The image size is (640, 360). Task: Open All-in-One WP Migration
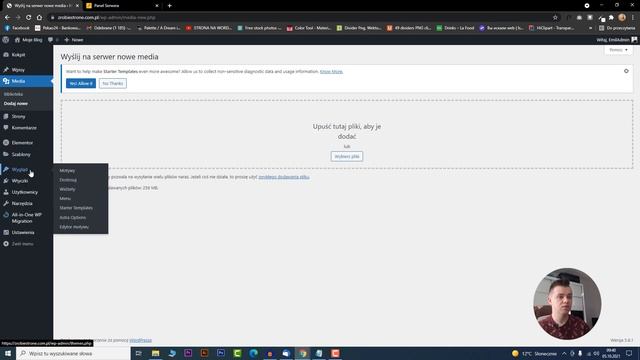pos(27,218)
